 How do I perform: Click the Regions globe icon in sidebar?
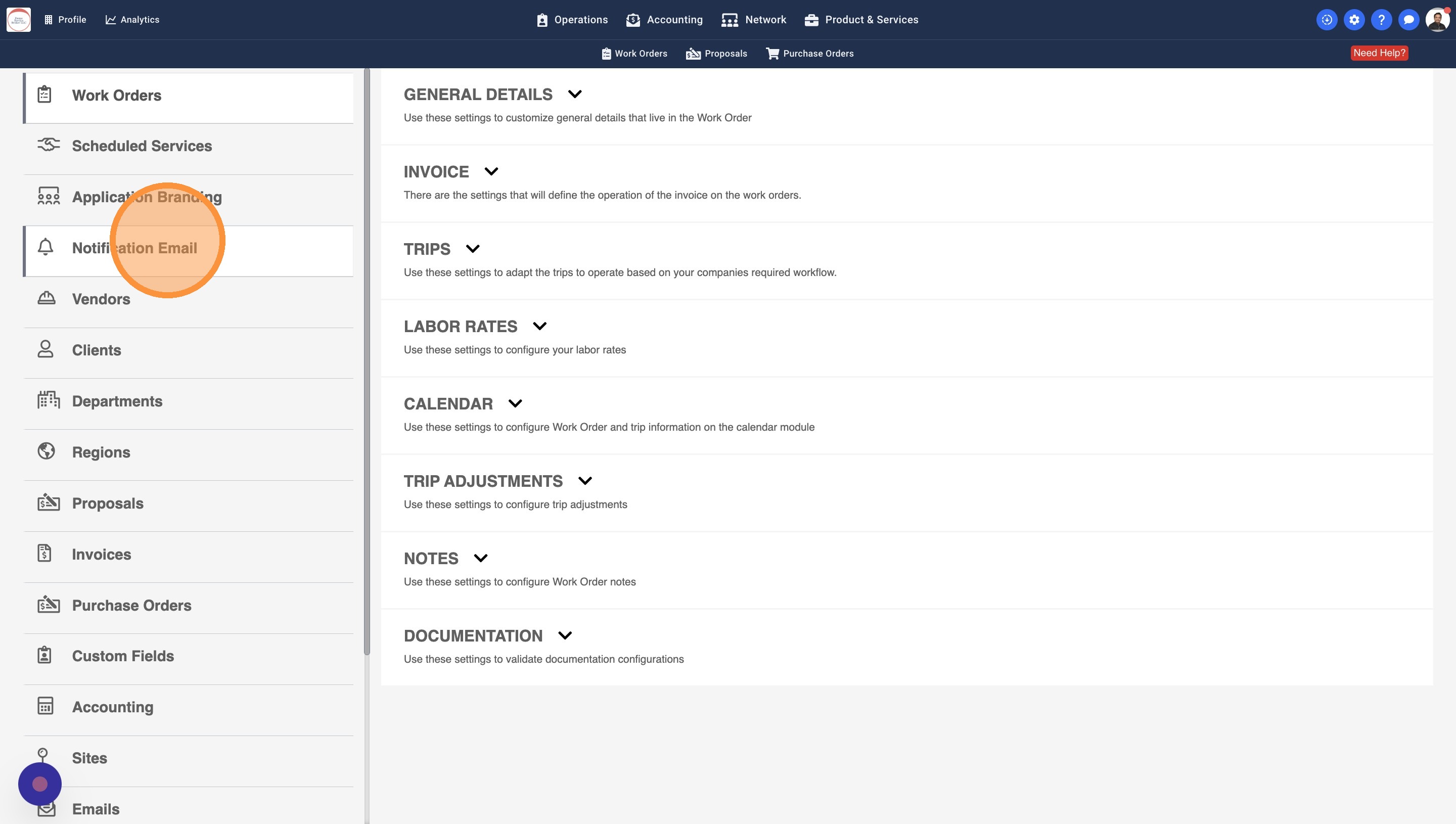tap(47, 451)
